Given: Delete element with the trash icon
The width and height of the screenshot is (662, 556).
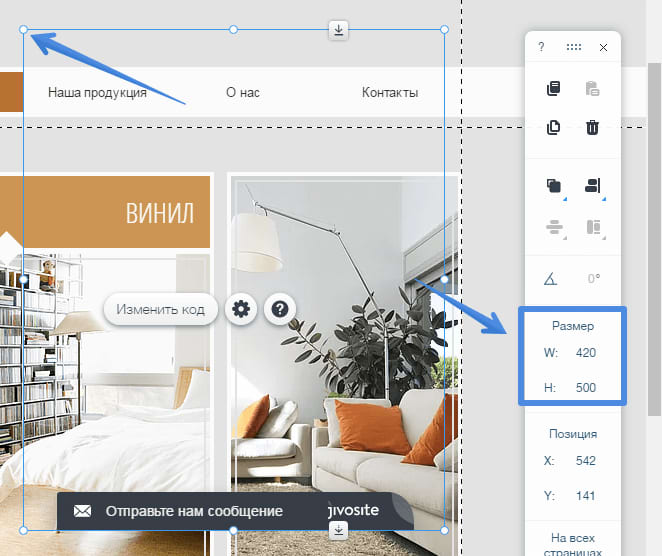Looking at the screenshot, I should tap(592, 127).
